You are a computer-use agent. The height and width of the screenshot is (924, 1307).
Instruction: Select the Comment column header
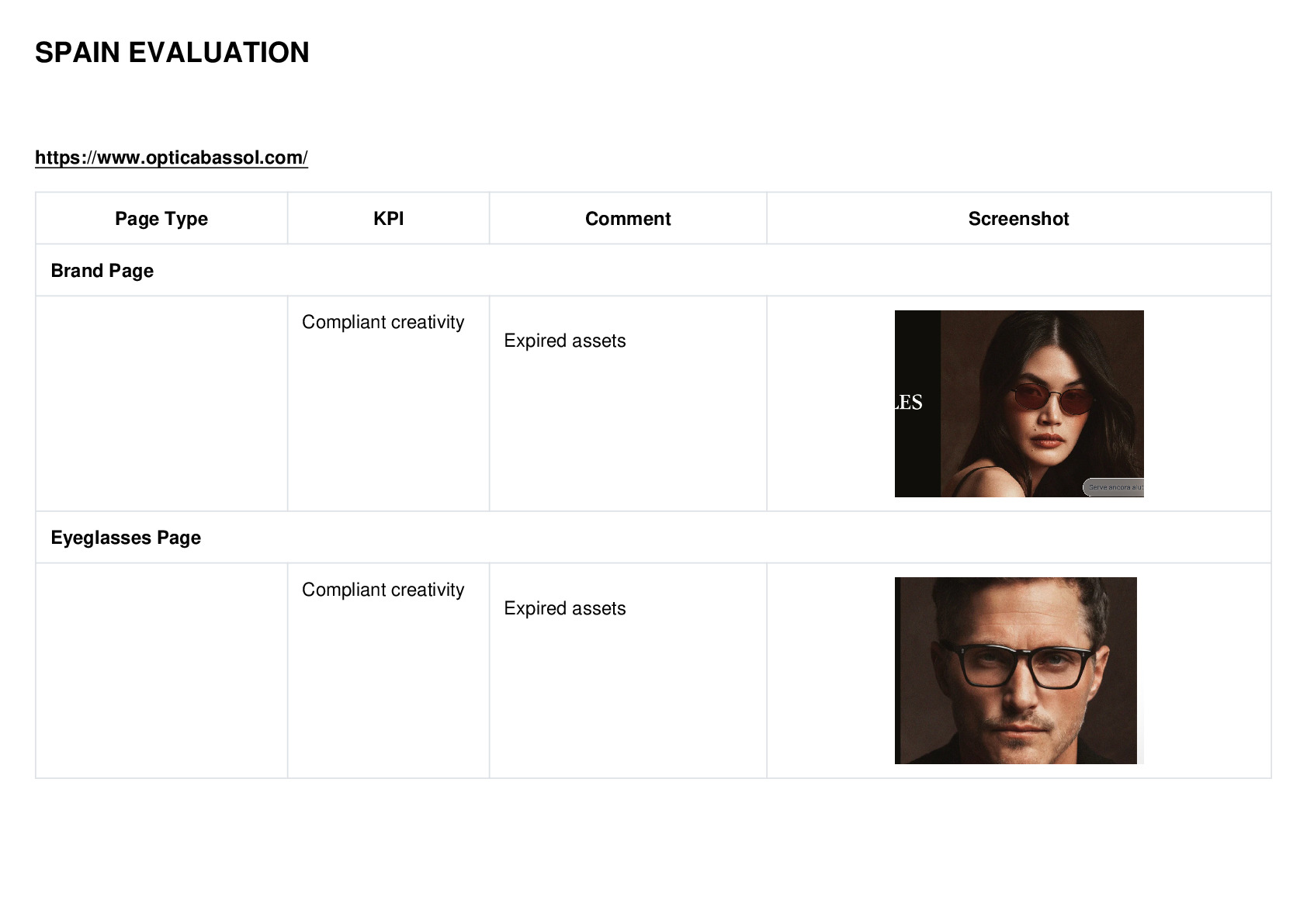[x=628, y=219]
